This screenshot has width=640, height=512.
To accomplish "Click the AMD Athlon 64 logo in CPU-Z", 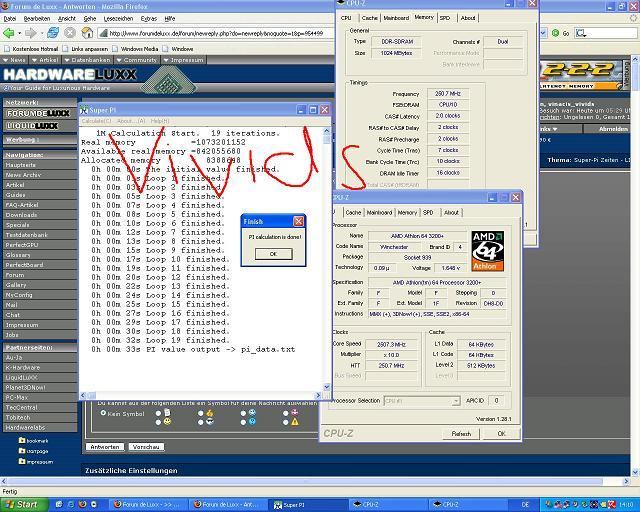I will (487, 251).
